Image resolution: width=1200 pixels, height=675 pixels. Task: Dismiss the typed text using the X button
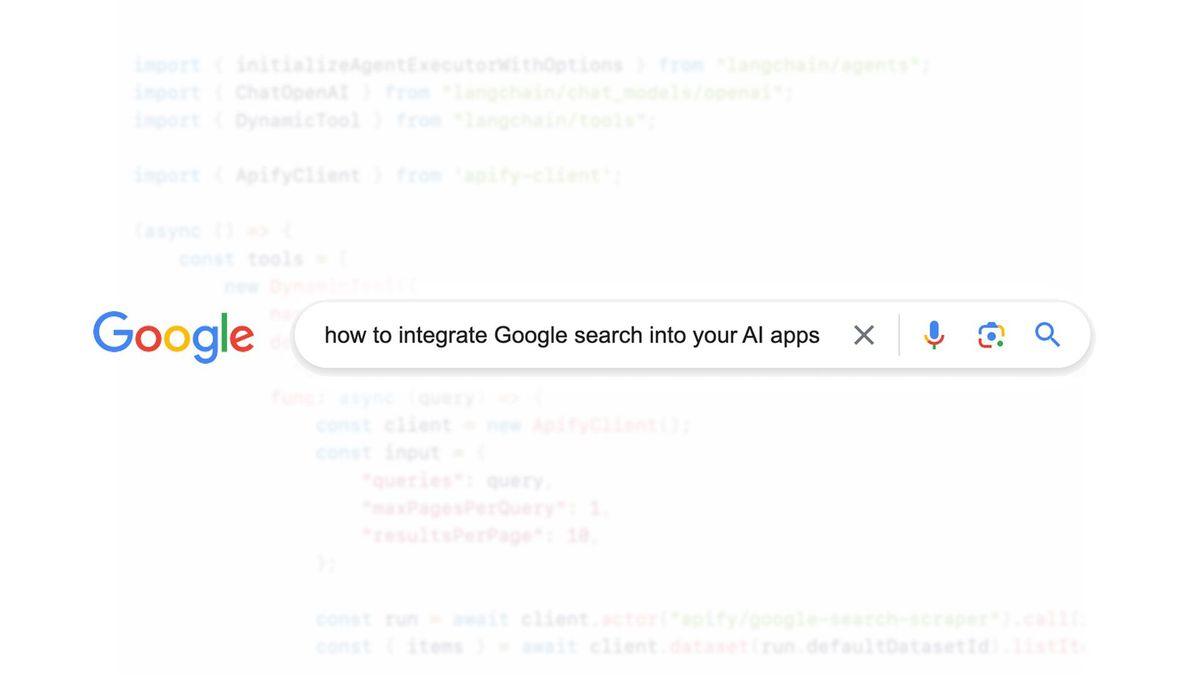[864, 335]
